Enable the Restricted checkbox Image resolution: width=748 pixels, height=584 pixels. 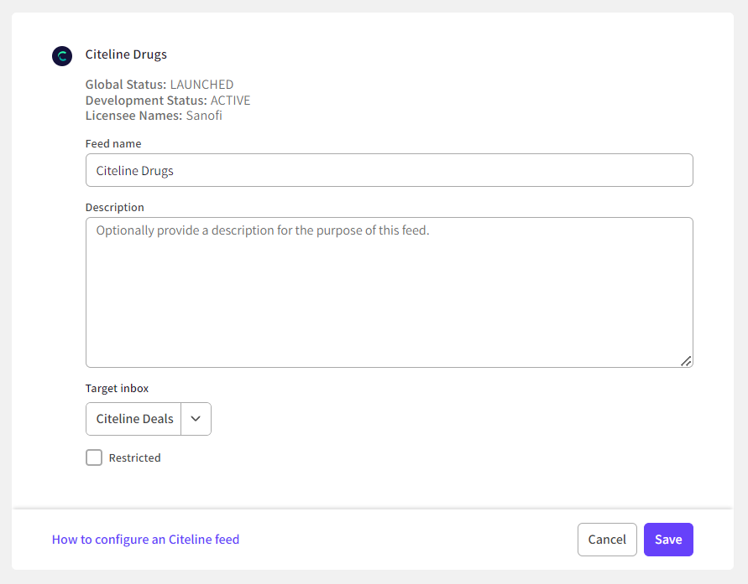(94, 458)
